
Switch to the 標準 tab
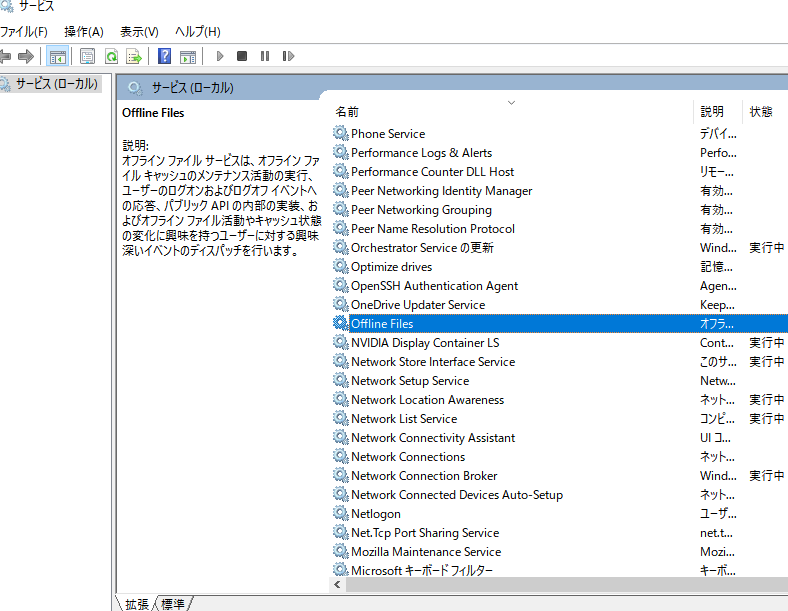[174, 603]
